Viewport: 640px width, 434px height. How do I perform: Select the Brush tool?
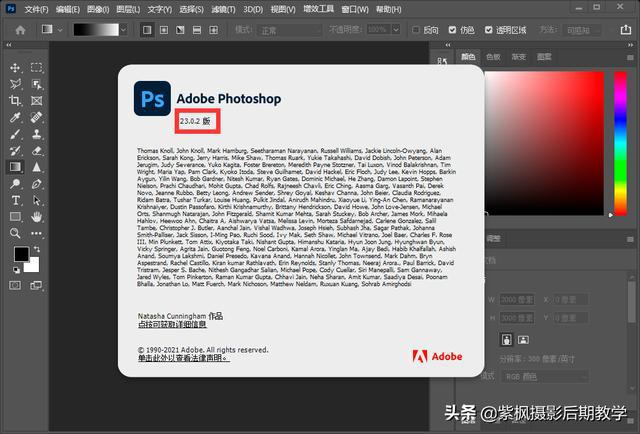(x=15, y=134)
